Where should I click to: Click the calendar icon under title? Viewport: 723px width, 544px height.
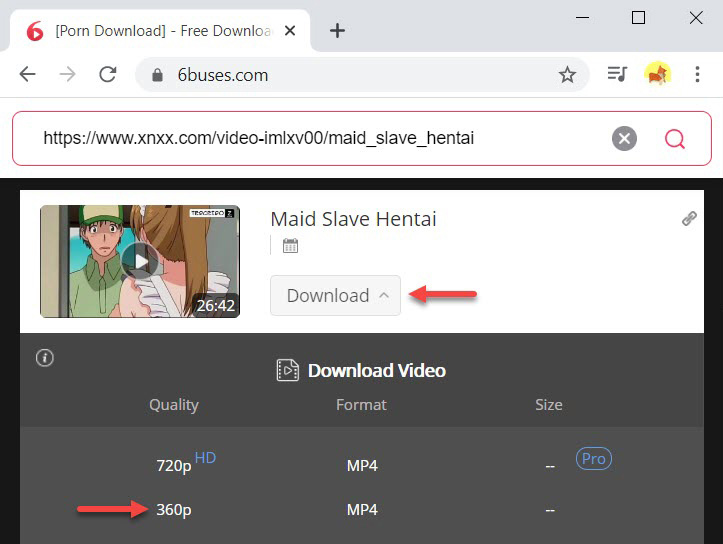click(x=290, y=246)
